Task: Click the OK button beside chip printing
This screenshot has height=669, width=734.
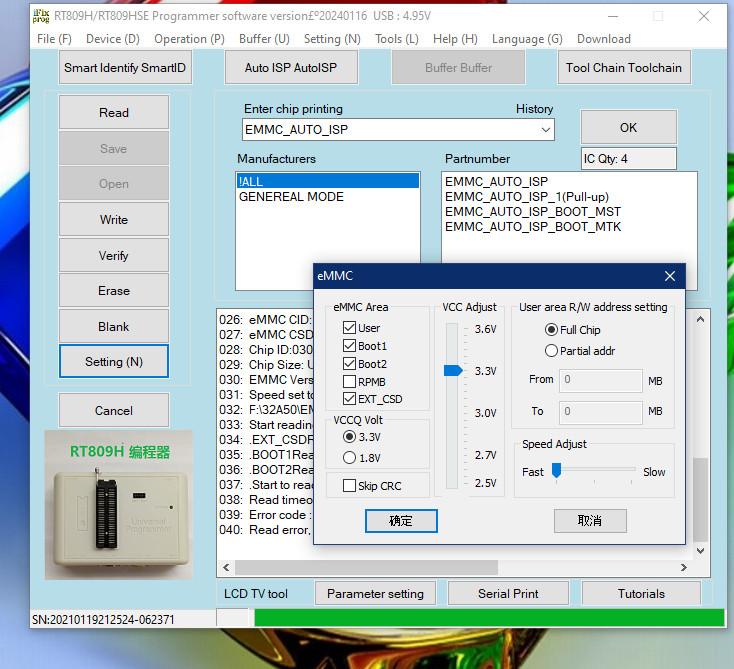Action: (x=628, y=127)
